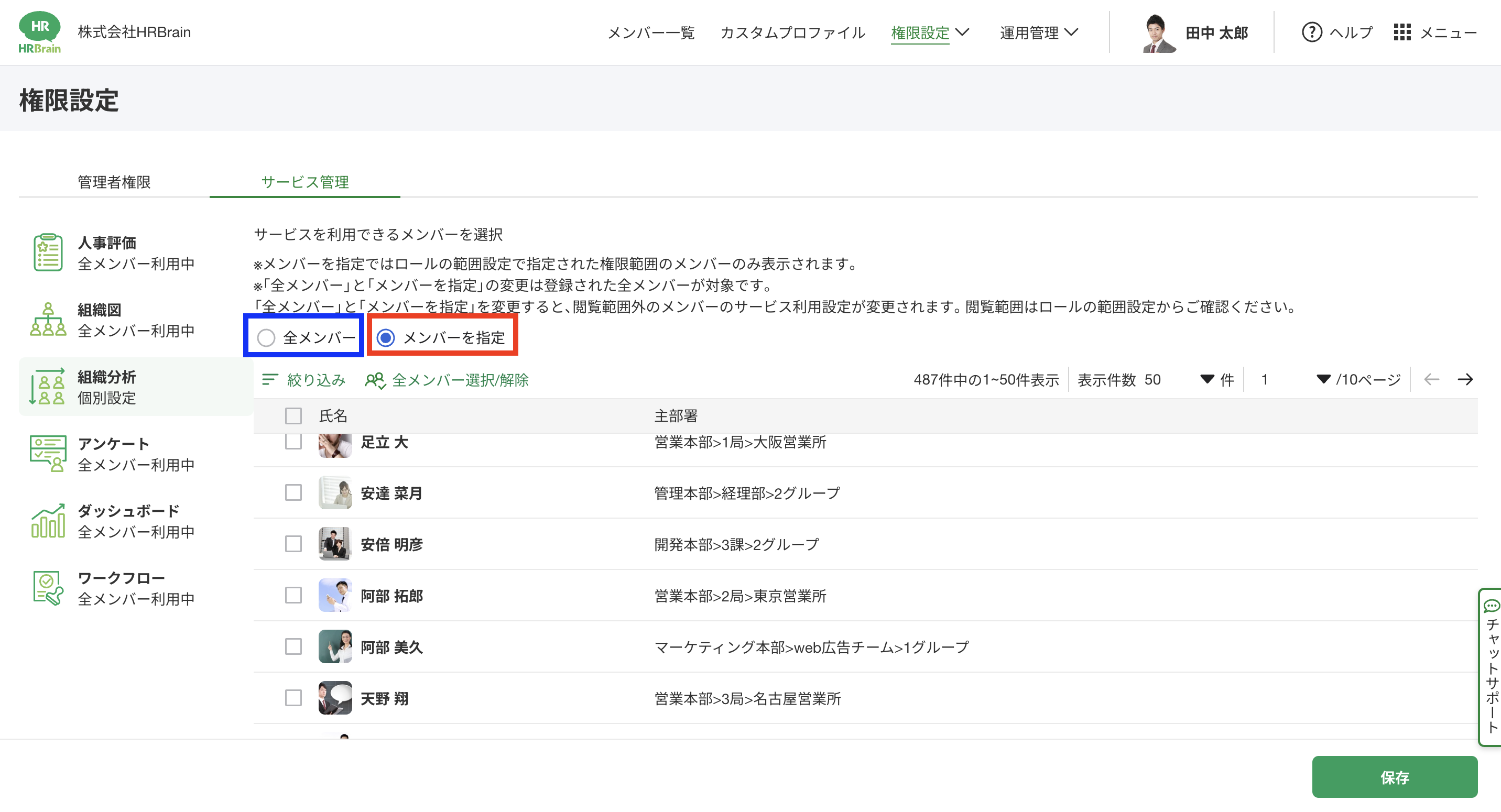Image resolution: width=1501 pixels, height=812 pixels.
Task: Expand the 運用管理 navigation dropdown
Action: click(x=1038, y=32)
